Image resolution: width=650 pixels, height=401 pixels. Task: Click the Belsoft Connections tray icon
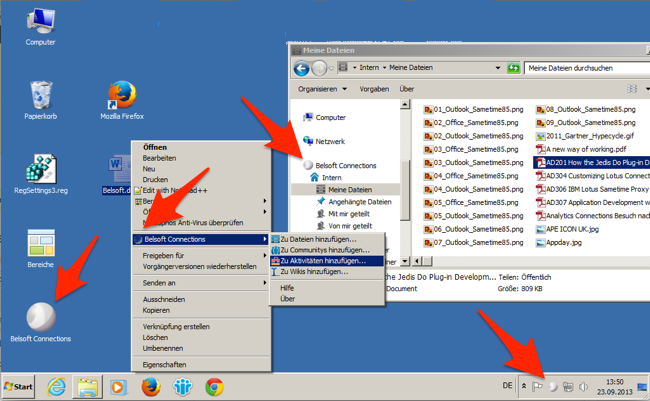pos(553,387)
